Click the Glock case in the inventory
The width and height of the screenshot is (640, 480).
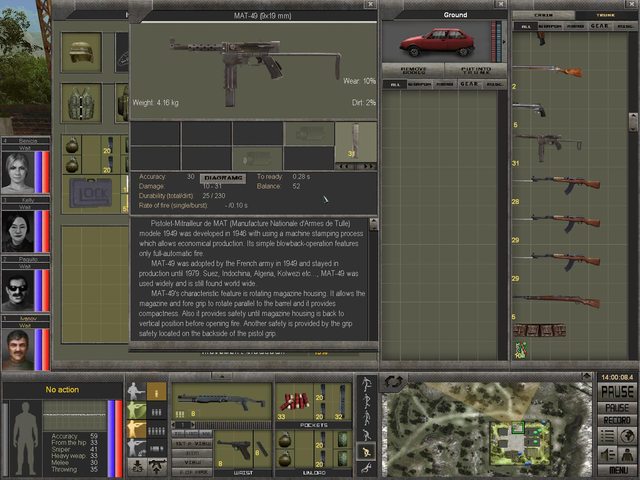click(91, 193)
